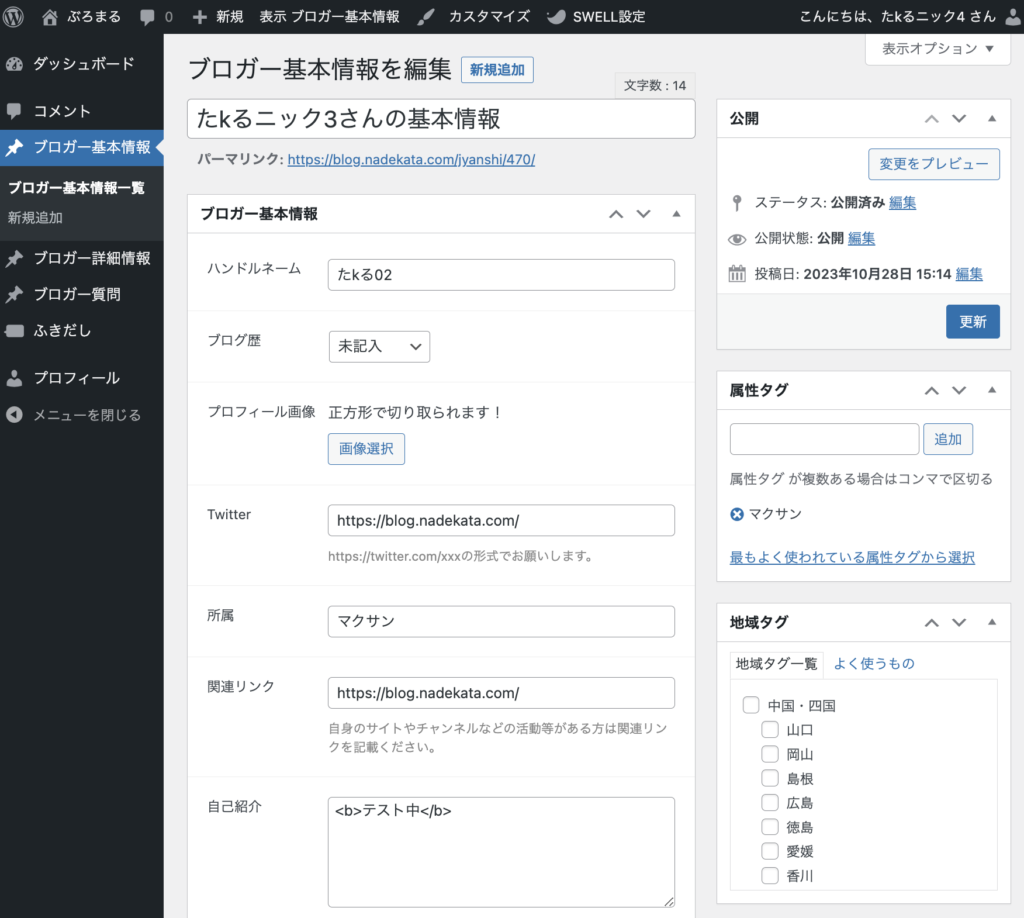Screen dimensions: 1024x918
Task: Remove the マクサン tag with x icon
Action: click(x=737, y=514)
